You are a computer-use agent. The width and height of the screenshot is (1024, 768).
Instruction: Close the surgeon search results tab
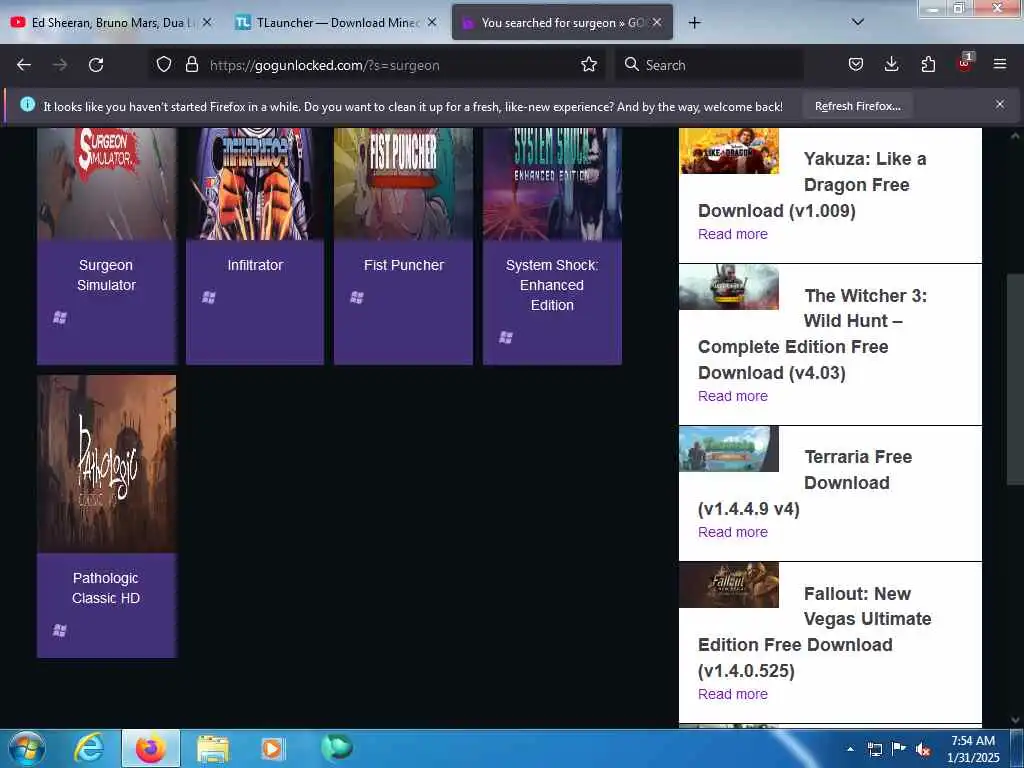coord(657,22)
